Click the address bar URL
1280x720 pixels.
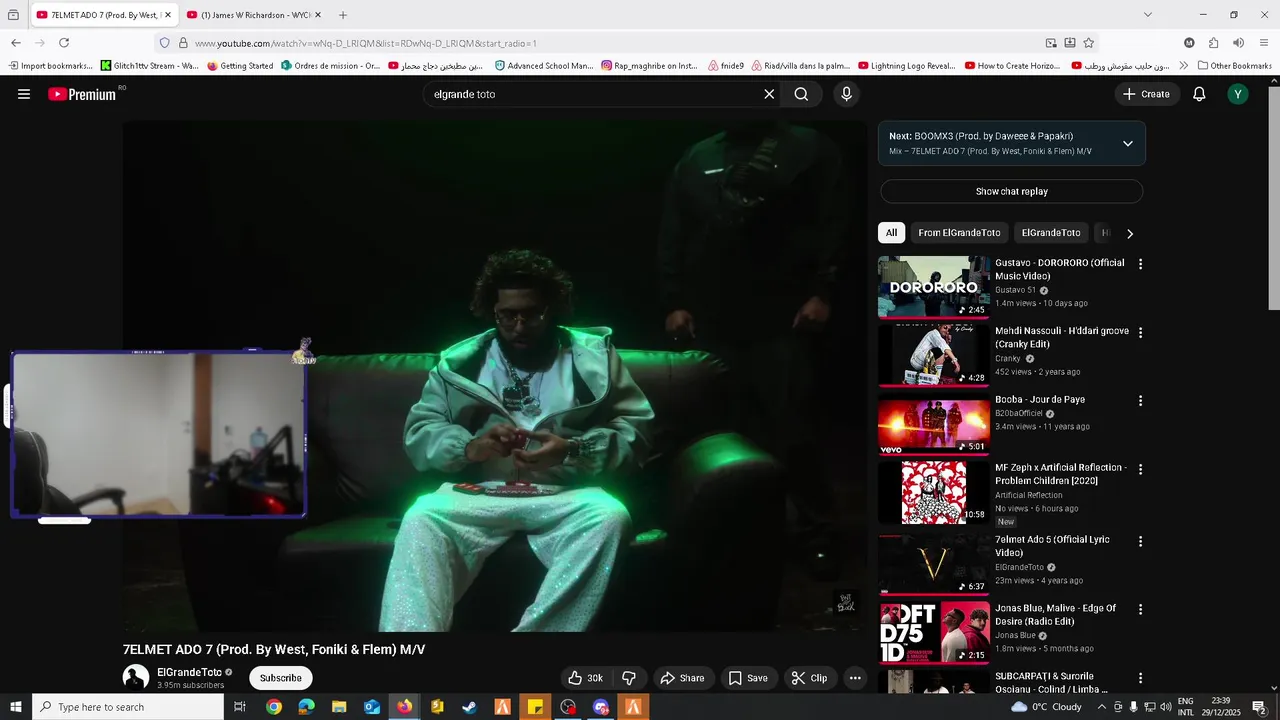click(366, 43)
